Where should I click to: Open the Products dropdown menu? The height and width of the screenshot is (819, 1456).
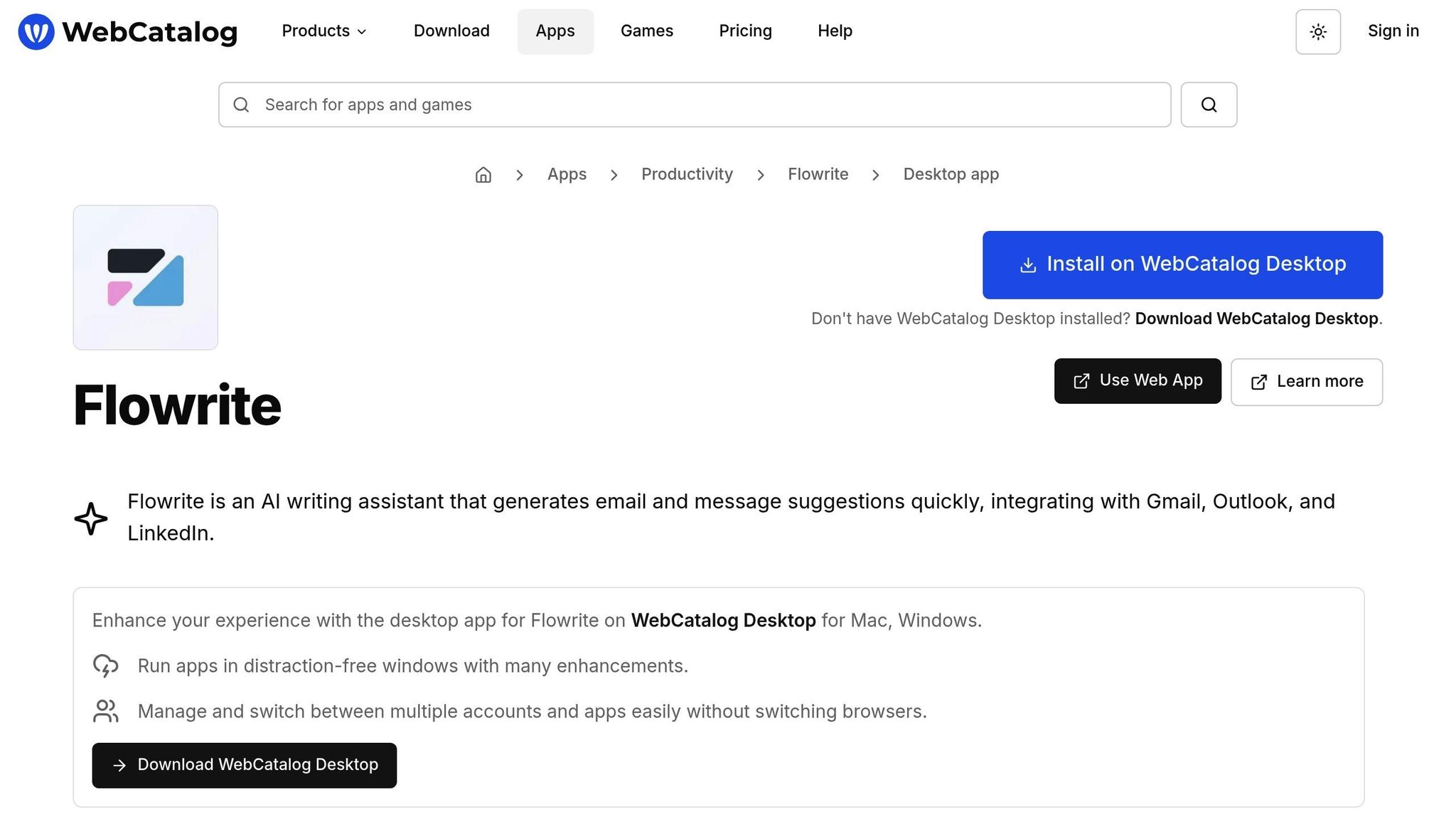[324, 31]
